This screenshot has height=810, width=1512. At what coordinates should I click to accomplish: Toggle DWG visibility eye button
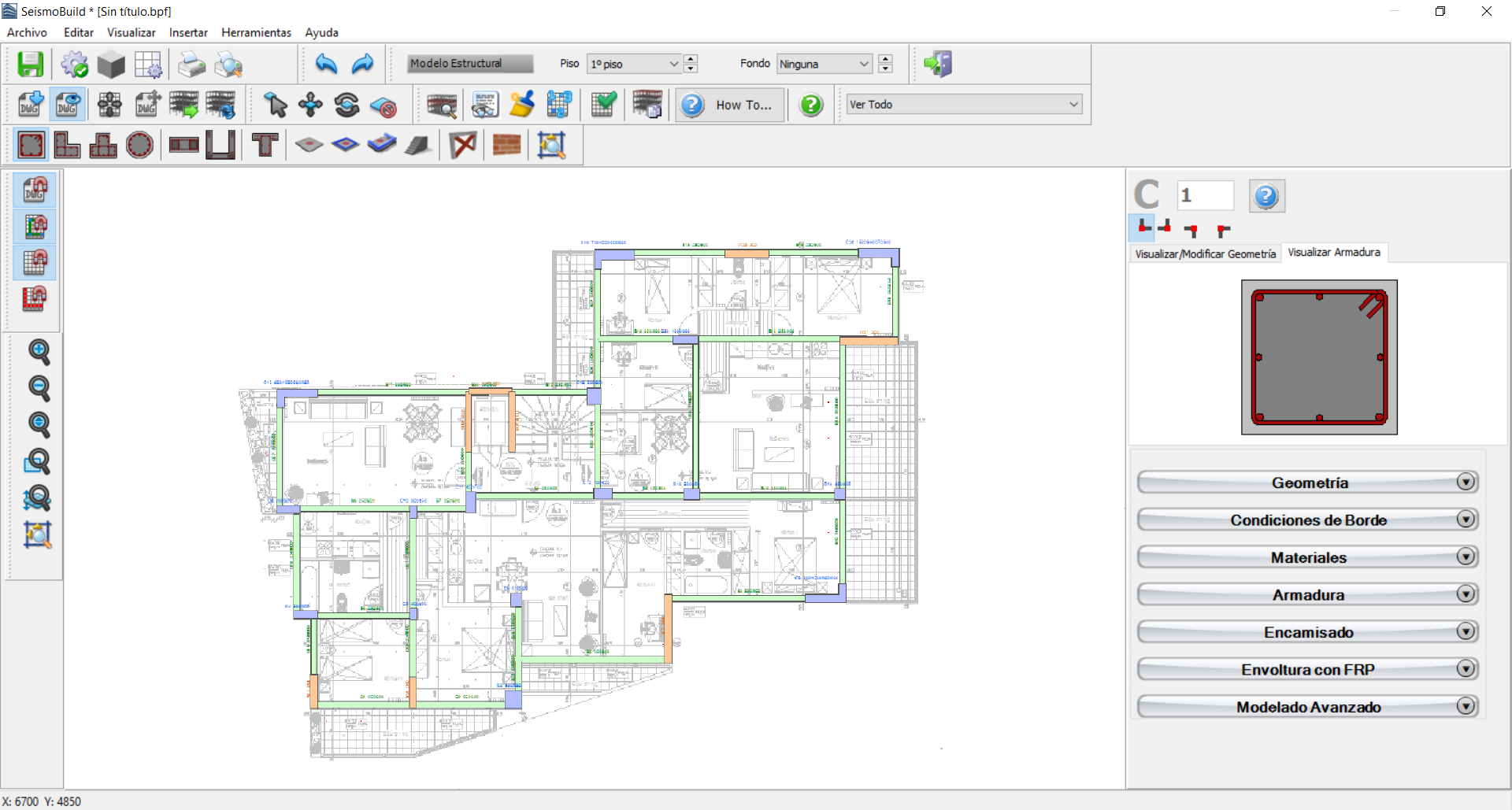pos(68,105)
